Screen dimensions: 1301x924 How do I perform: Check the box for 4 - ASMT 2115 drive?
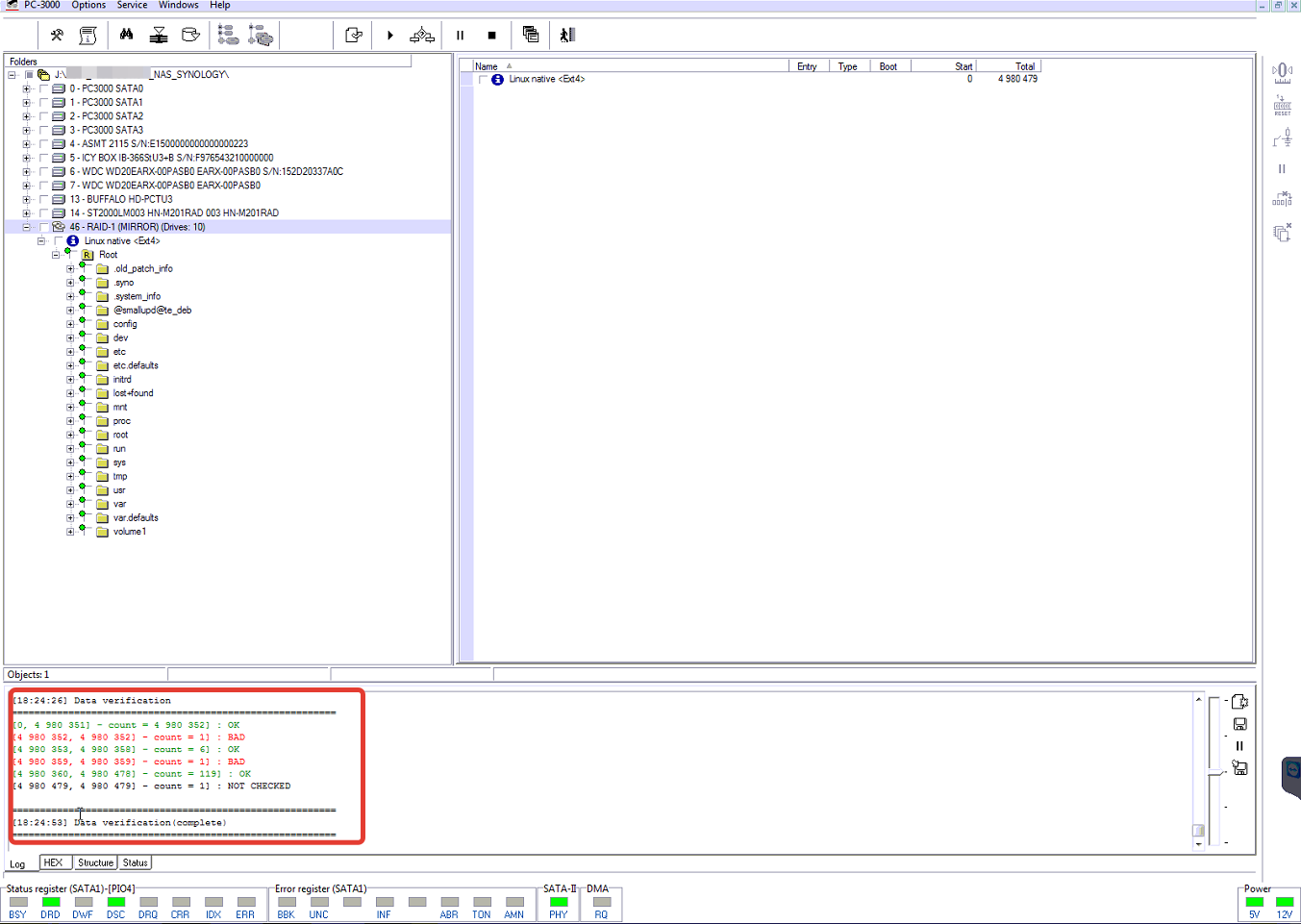(43, 144)
